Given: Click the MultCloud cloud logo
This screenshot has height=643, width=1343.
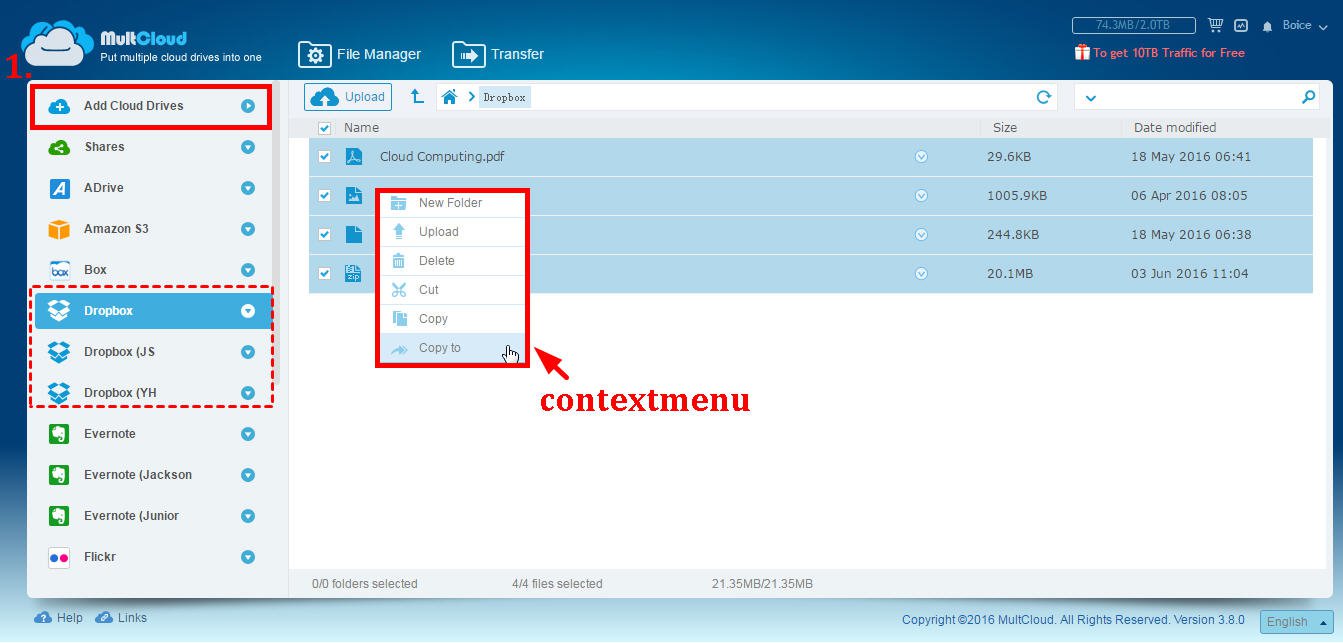Looking at the screenshot, I should pyautogui.click(x=57, y=43).
